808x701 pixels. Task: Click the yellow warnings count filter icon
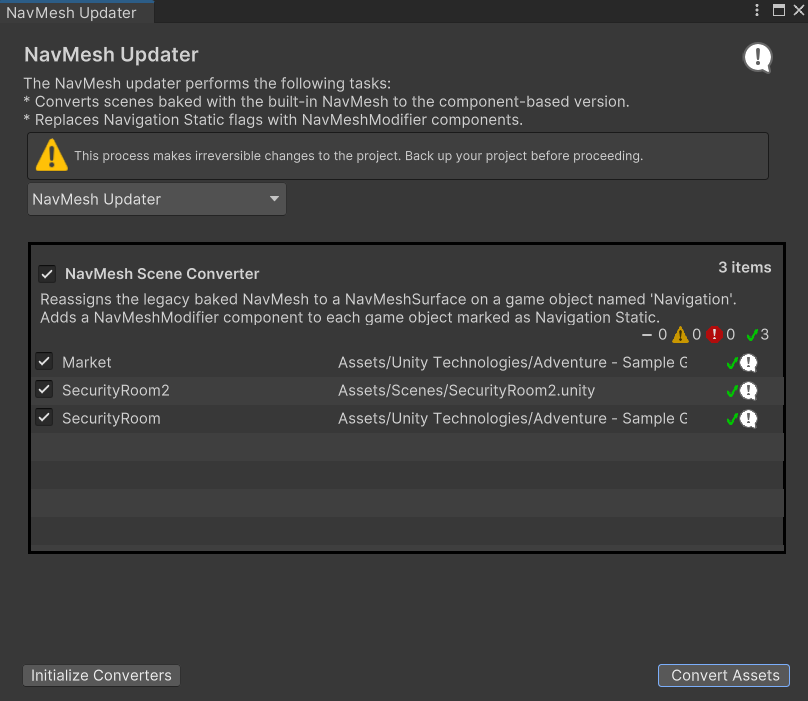(x=680, y=334)
